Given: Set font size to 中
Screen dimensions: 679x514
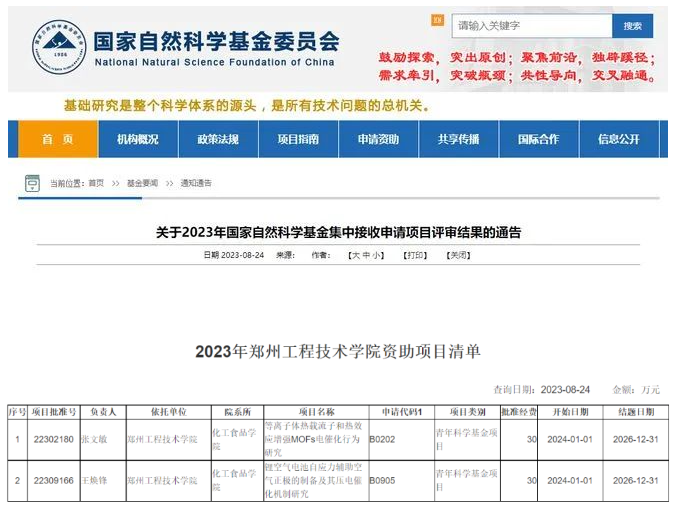Looking at the screenshot, I should (x=366, y=255).
